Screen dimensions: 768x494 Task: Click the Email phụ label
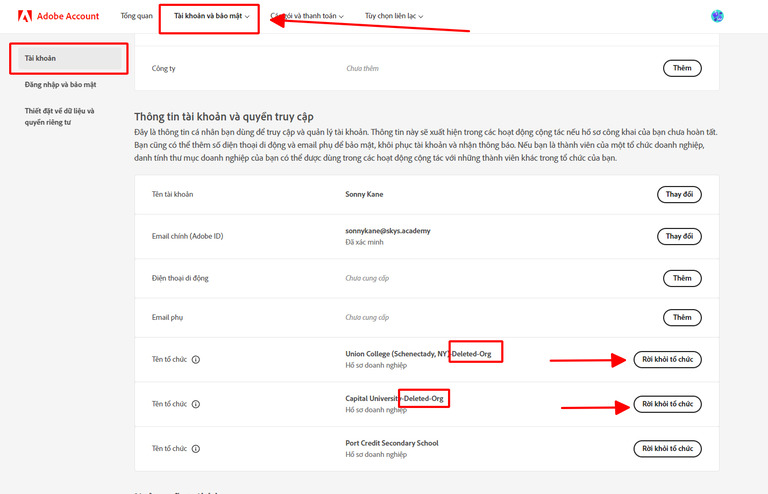167,317
